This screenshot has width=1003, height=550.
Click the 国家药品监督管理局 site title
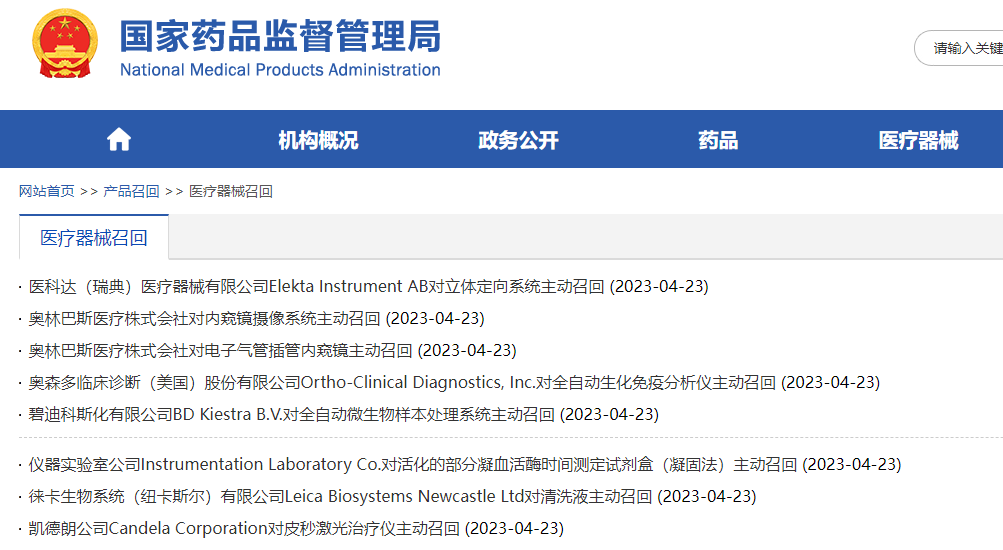[280, 36]
